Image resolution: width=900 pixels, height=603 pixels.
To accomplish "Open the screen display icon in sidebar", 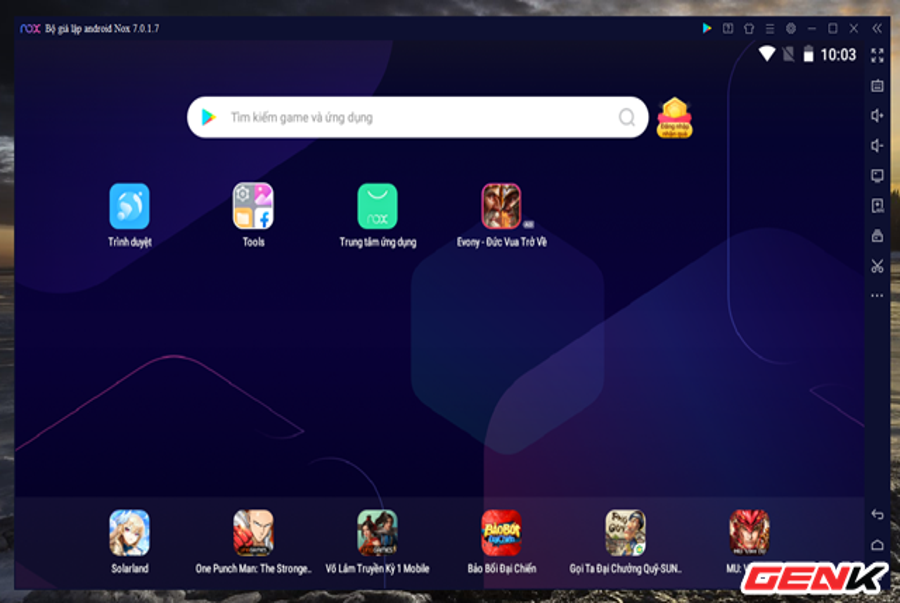I will pos(877,176).
